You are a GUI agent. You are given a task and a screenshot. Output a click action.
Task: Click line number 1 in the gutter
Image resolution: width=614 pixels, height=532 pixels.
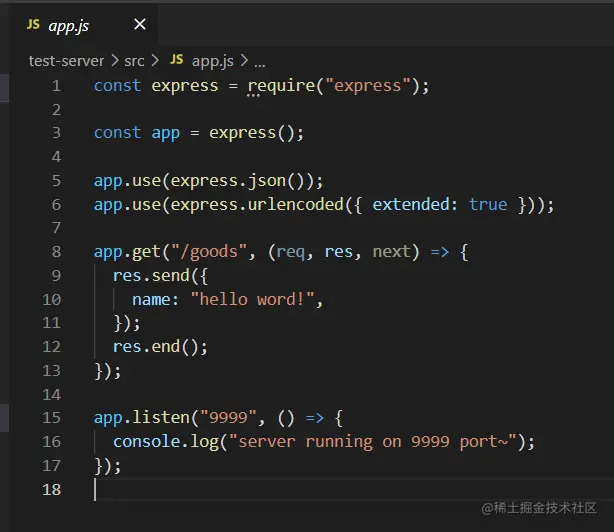tap(56, 86)
